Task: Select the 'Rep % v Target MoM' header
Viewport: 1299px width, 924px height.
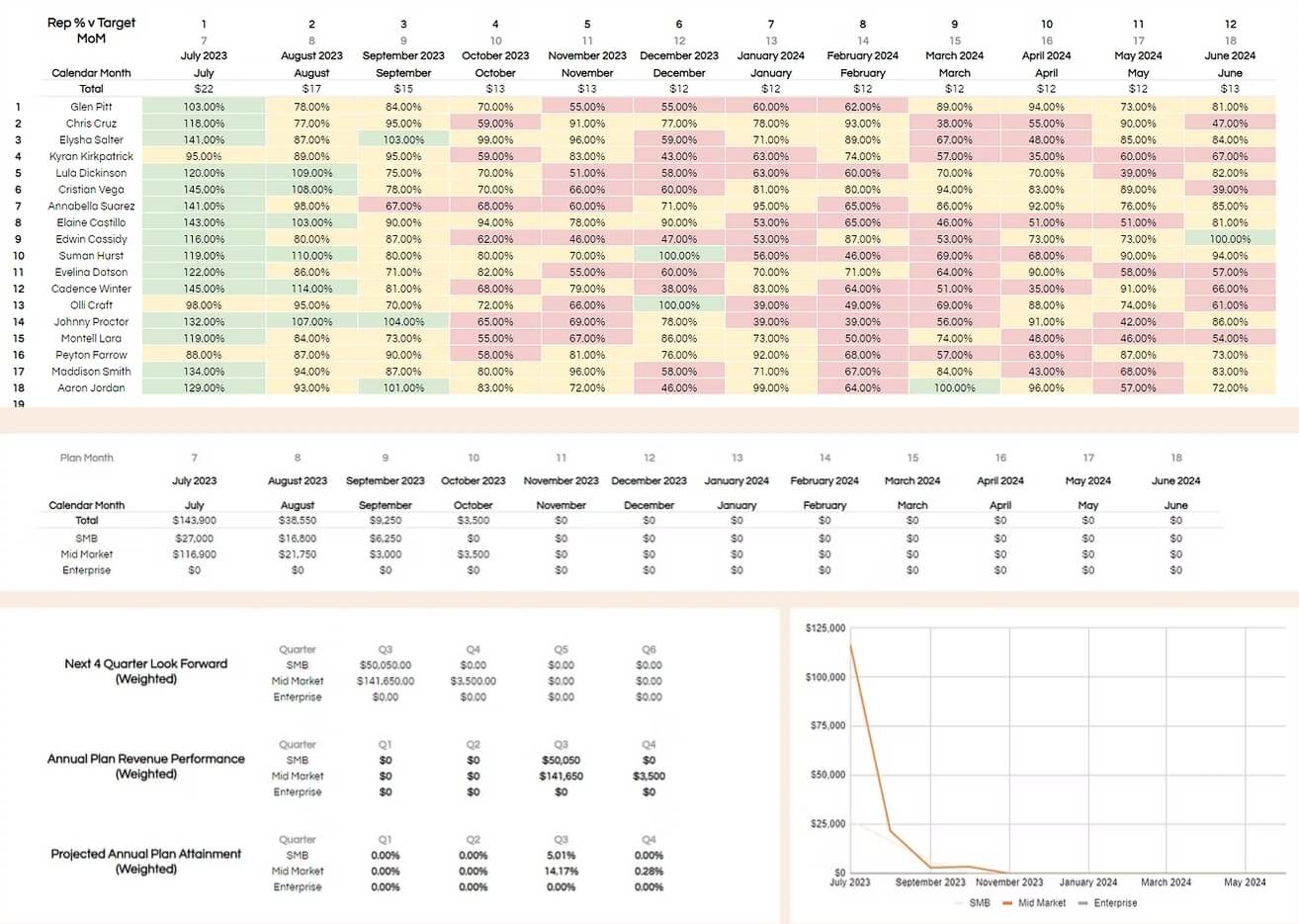Action: [91, 31]
